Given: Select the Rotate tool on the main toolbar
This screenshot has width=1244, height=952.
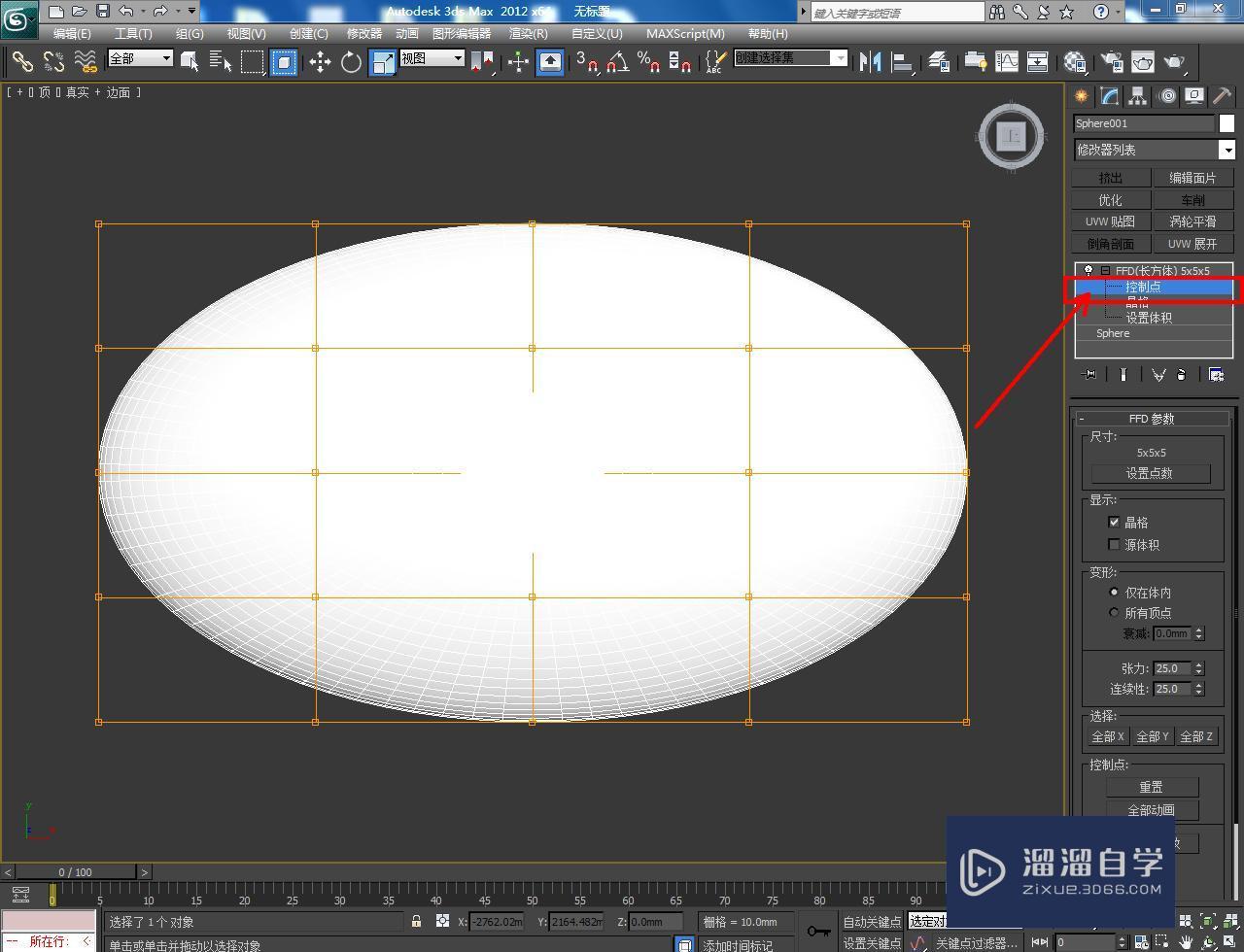Looking at the screenshot, I should 351,61.
